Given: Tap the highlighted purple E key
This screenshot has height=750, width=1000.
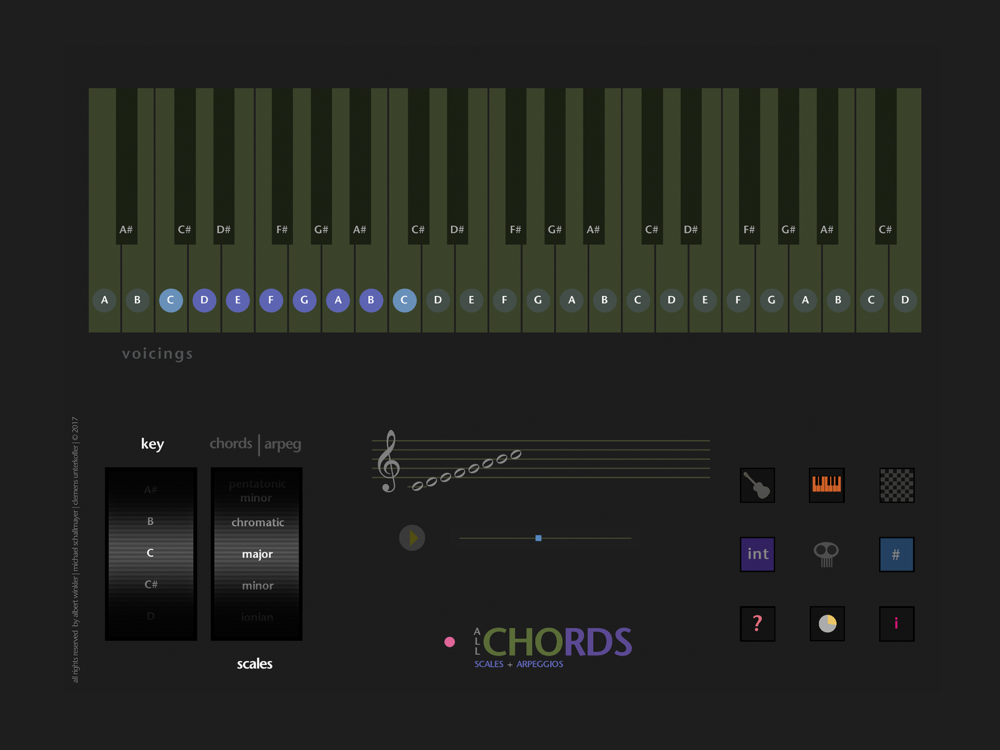Looking at the screenshot, I should click(x=237, y=300).
